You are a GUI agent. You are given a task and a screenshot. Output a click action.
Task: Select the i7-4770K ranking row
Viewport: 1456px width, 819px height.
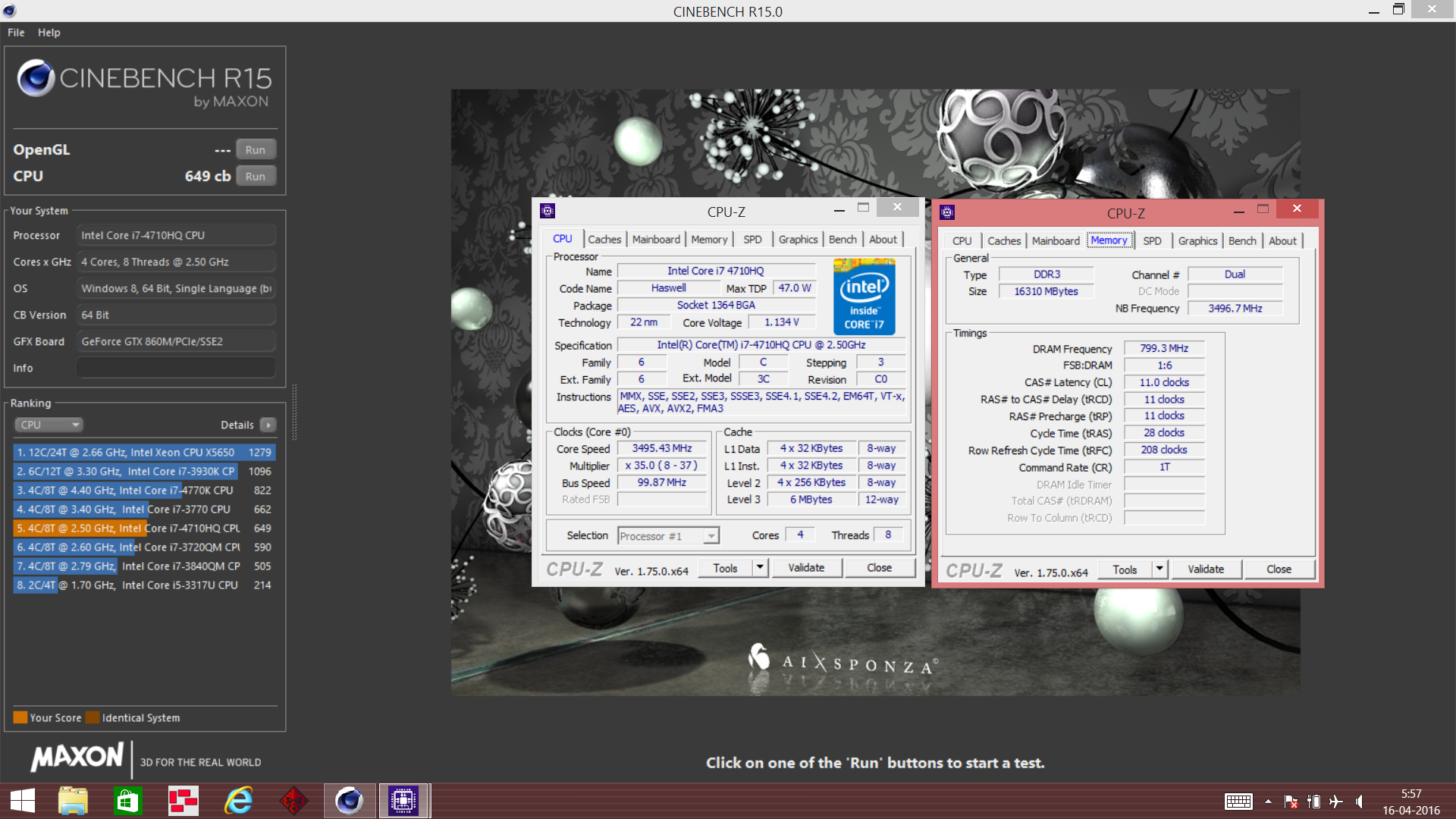(144, 490)
